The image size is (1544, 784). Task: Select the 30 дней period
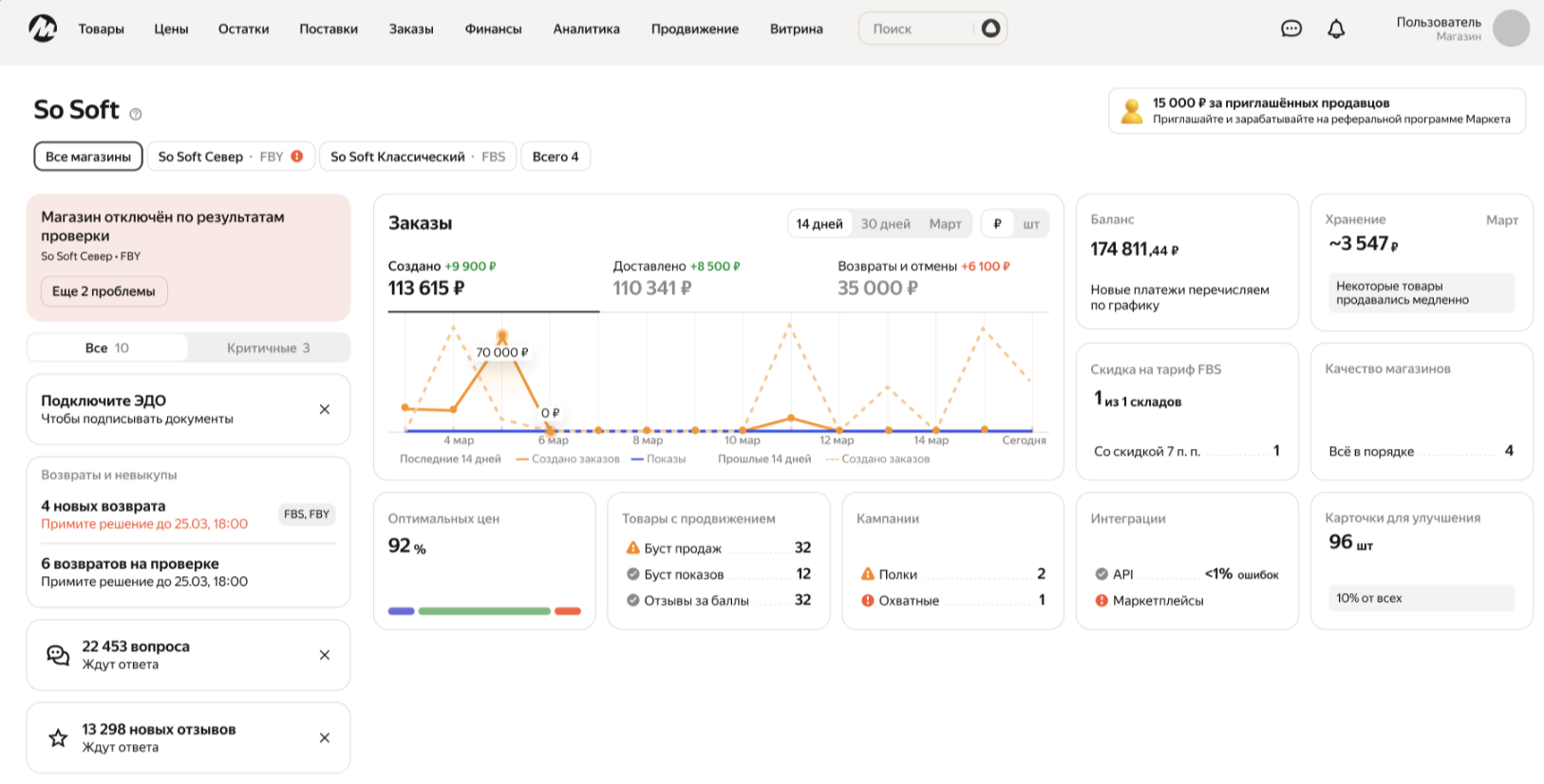pos(885,224)
